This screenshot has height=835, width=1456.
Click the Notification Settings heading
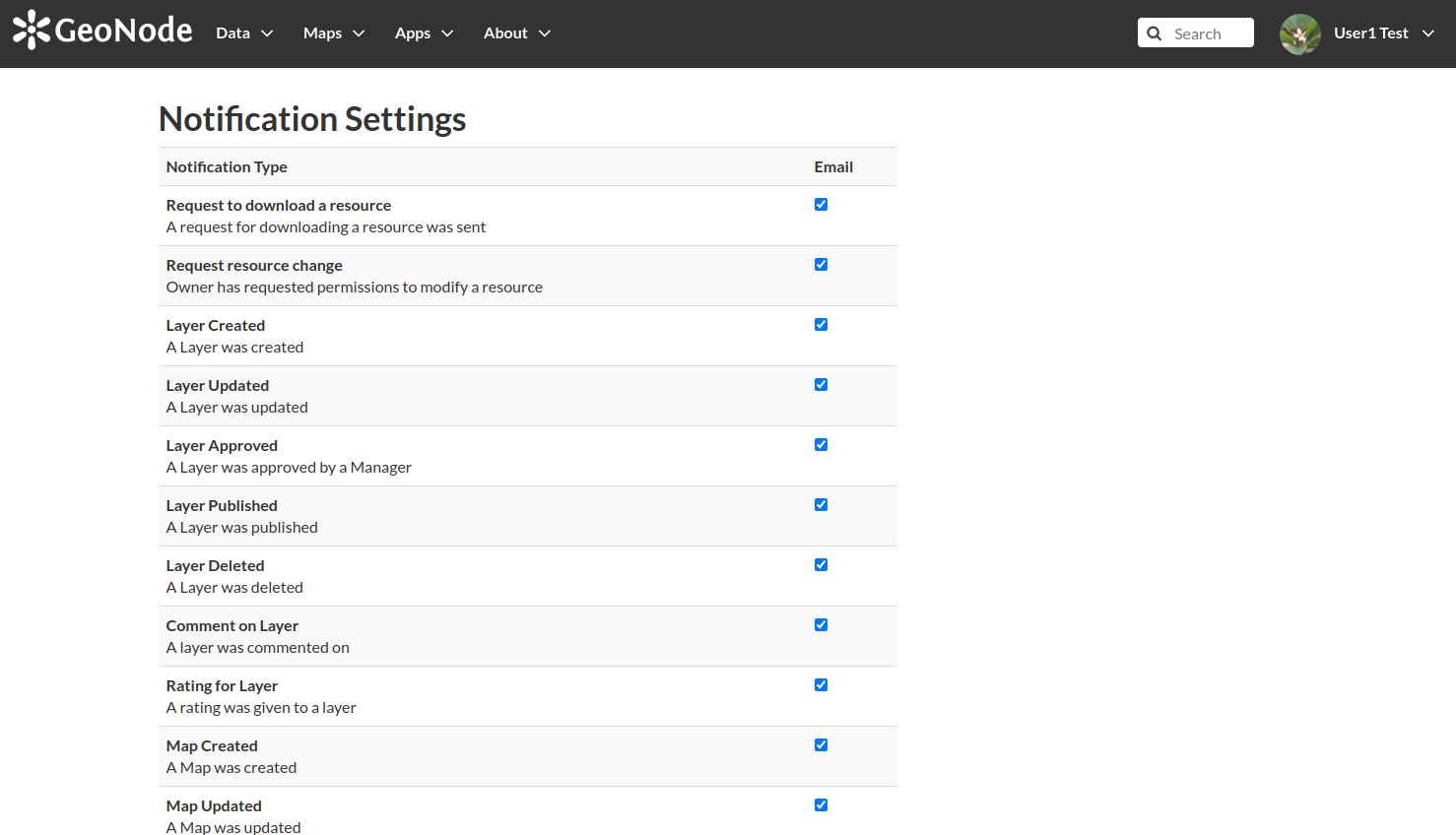click(312, 119)
